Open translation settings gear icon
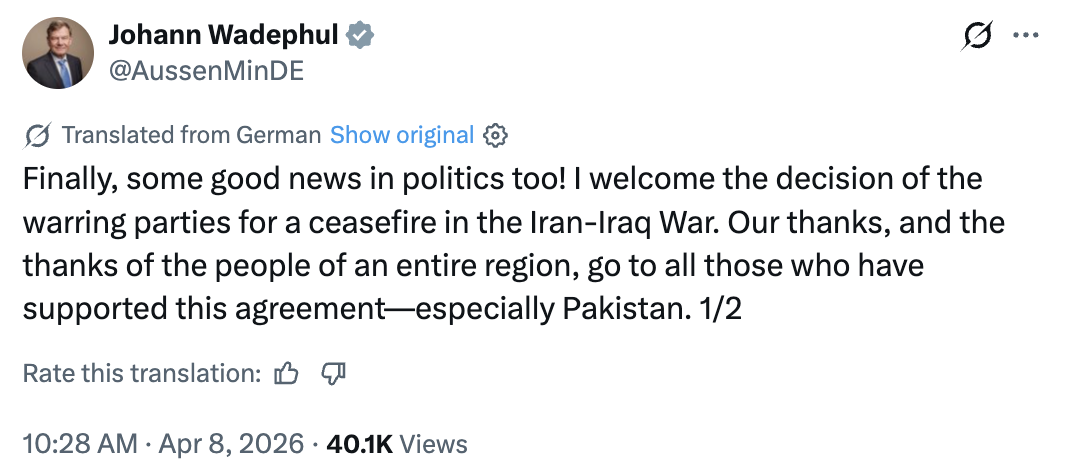Image resolution: width=1072 pixels, height=476 pixels. [x=495, y=135]
